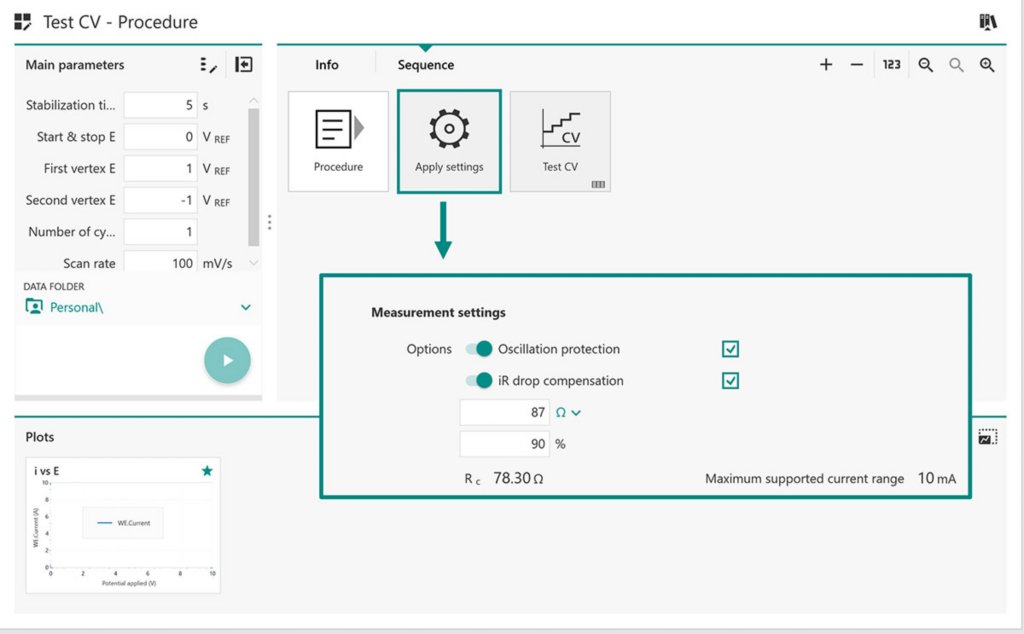Viewport: 1024px width, 634px height.
Task: Click the 'Plots' panel title
Action: 40,437
